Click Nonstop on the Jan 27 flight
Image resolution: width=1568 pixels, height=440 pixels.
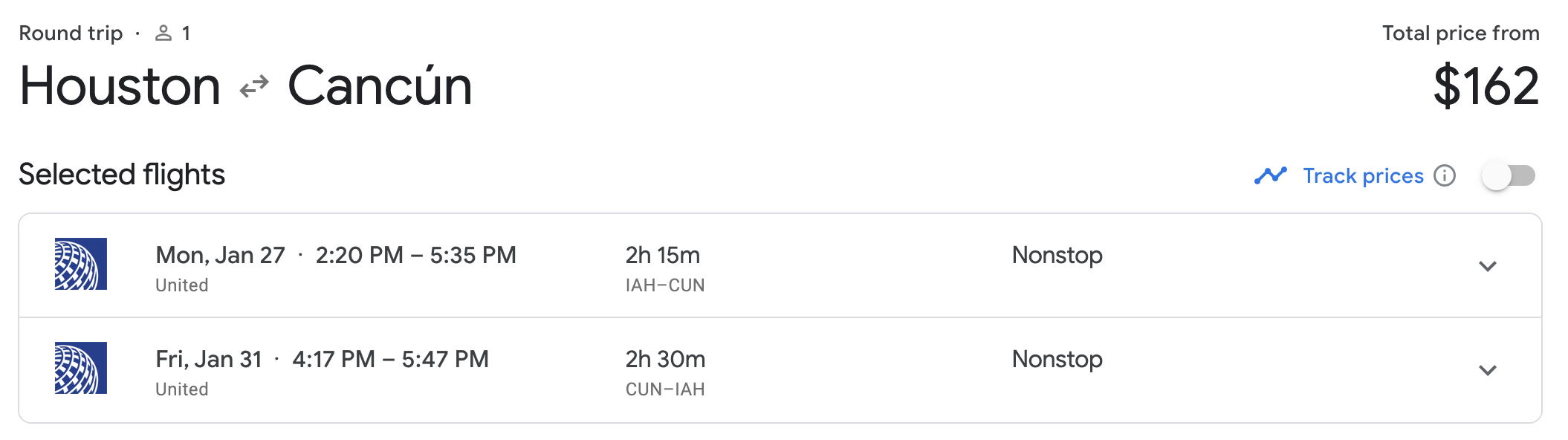click(1057, 256)
